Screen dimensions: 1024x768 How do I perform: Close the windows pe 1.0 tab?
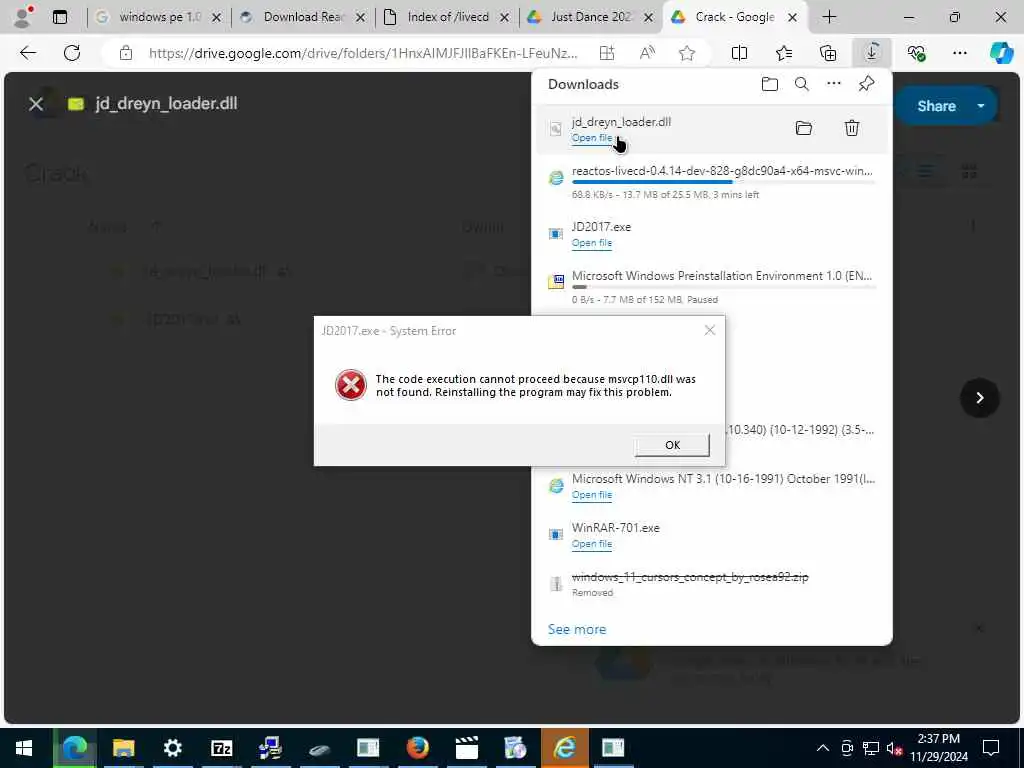point(217,18)
